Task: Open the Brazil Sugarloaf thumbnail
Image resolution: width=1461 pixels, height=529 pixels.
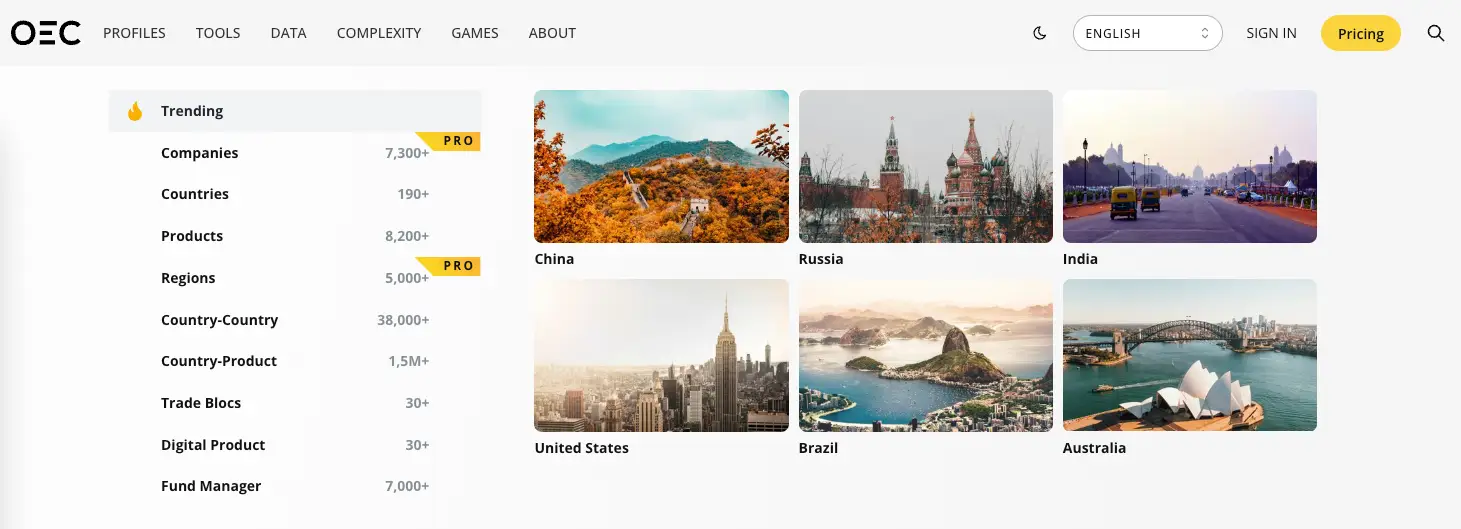Action: (926, 355)
